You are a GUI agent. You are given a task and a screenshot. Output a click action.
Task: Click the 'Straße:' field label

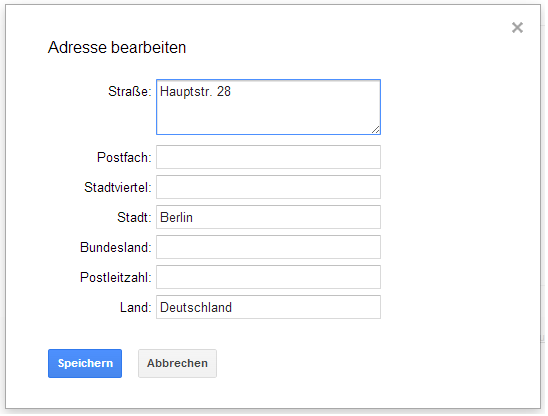(130, 92)
